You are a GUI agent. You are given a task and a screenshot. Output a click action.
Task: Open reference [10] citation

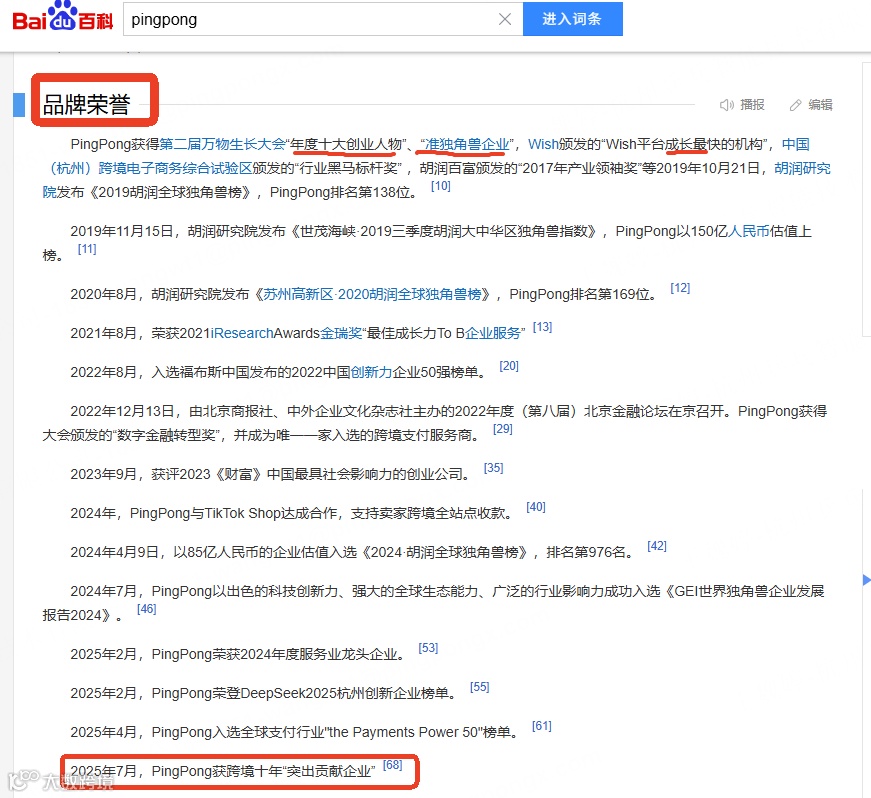440,186
